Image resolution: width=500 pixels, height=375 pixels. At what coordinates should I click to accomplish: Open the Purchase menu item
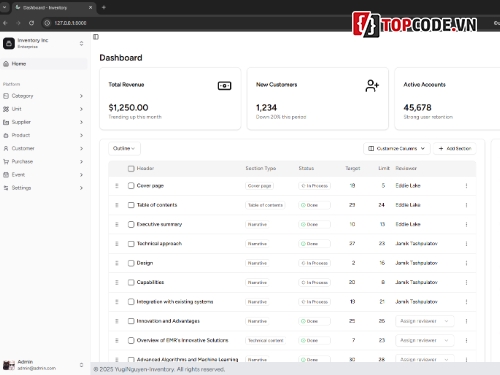[44, 162]
